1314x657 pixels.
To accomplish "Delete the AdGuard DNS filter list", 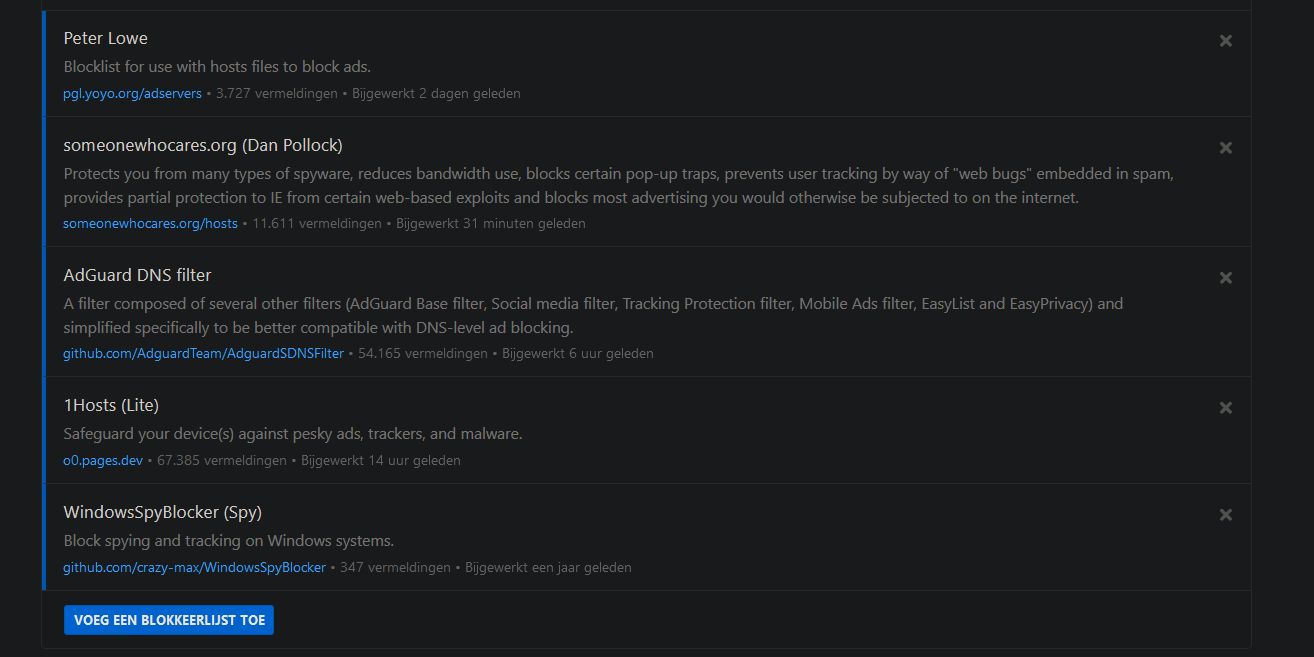I will pos(1225,278).
